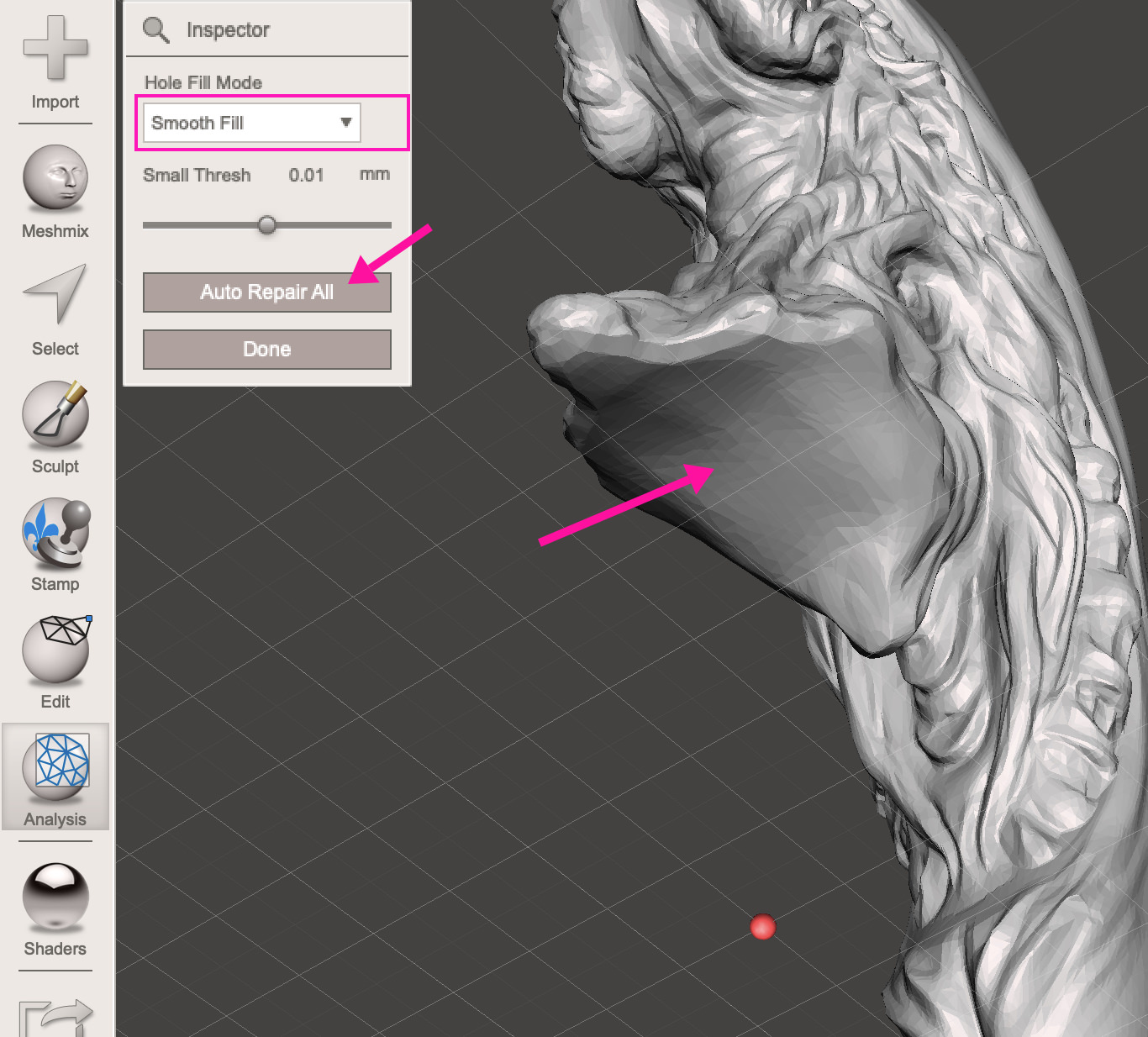Image resolution: width=1148 pixels, height=1037 pixels.
Task: Choose the Select arrow tool
Action: [x=55, y=294]
